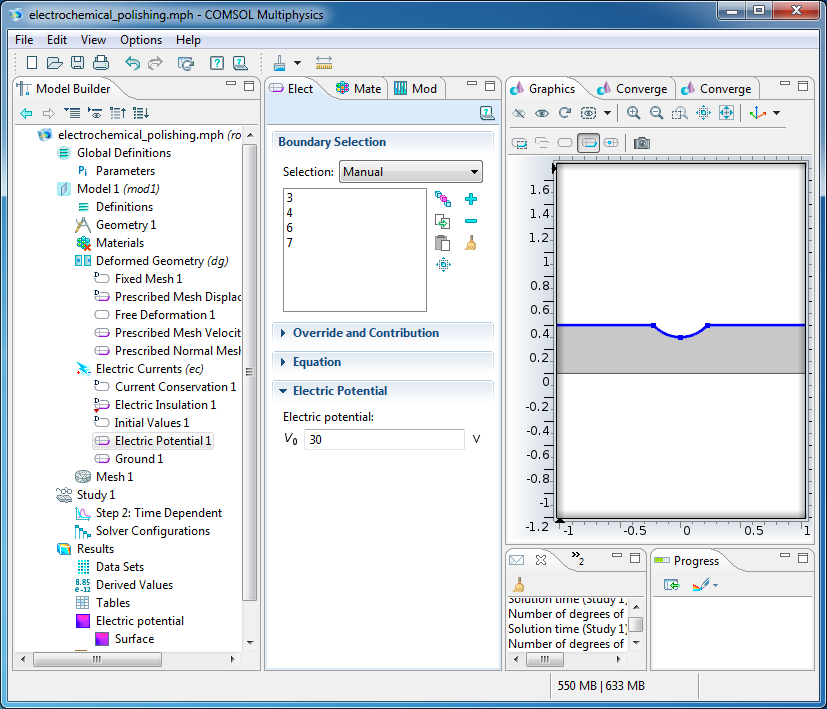Click the log panel horizontal scrollbar thumb

tap(545, 659)
